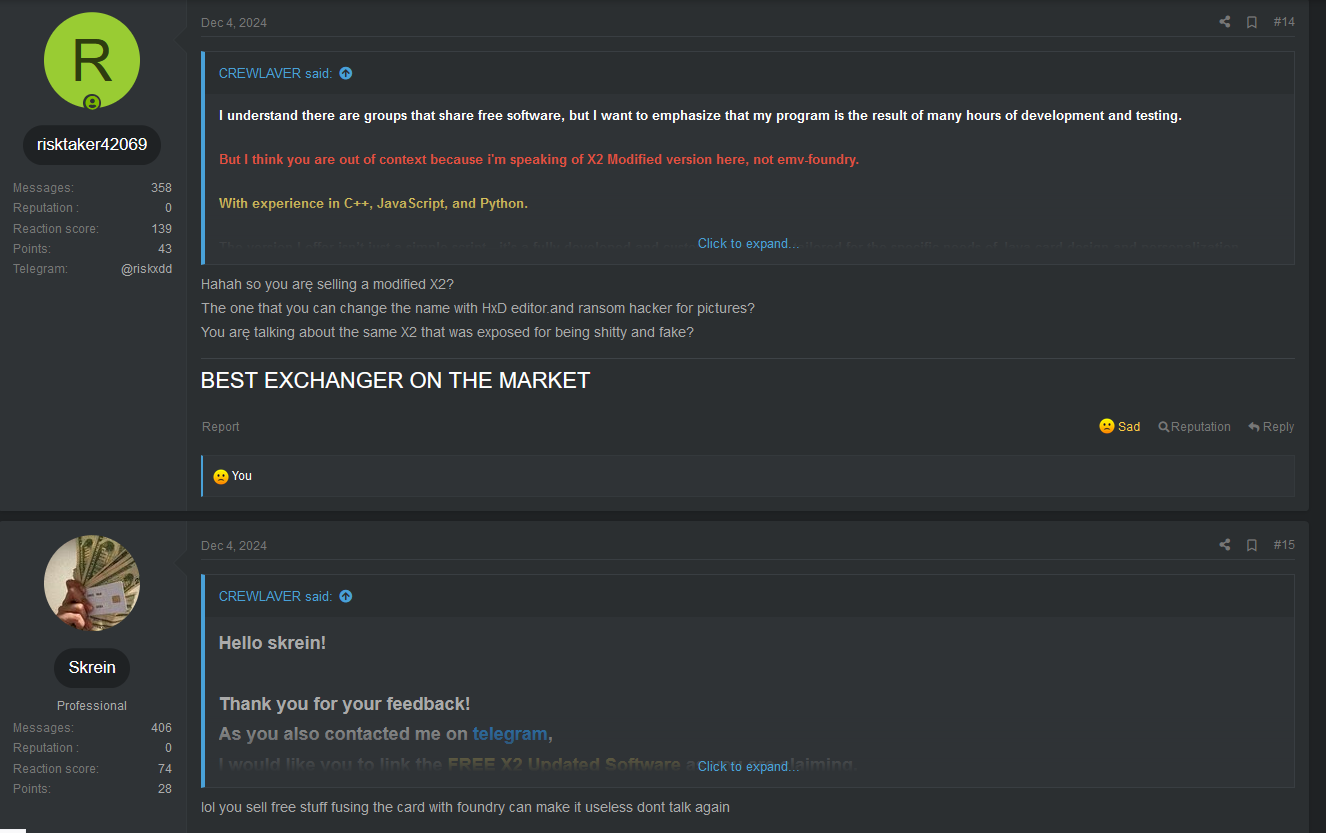The height and width of the screenshot is (833, 1326).
Task: Reply to risktaker42069's post
Action: click(1270, 426)
